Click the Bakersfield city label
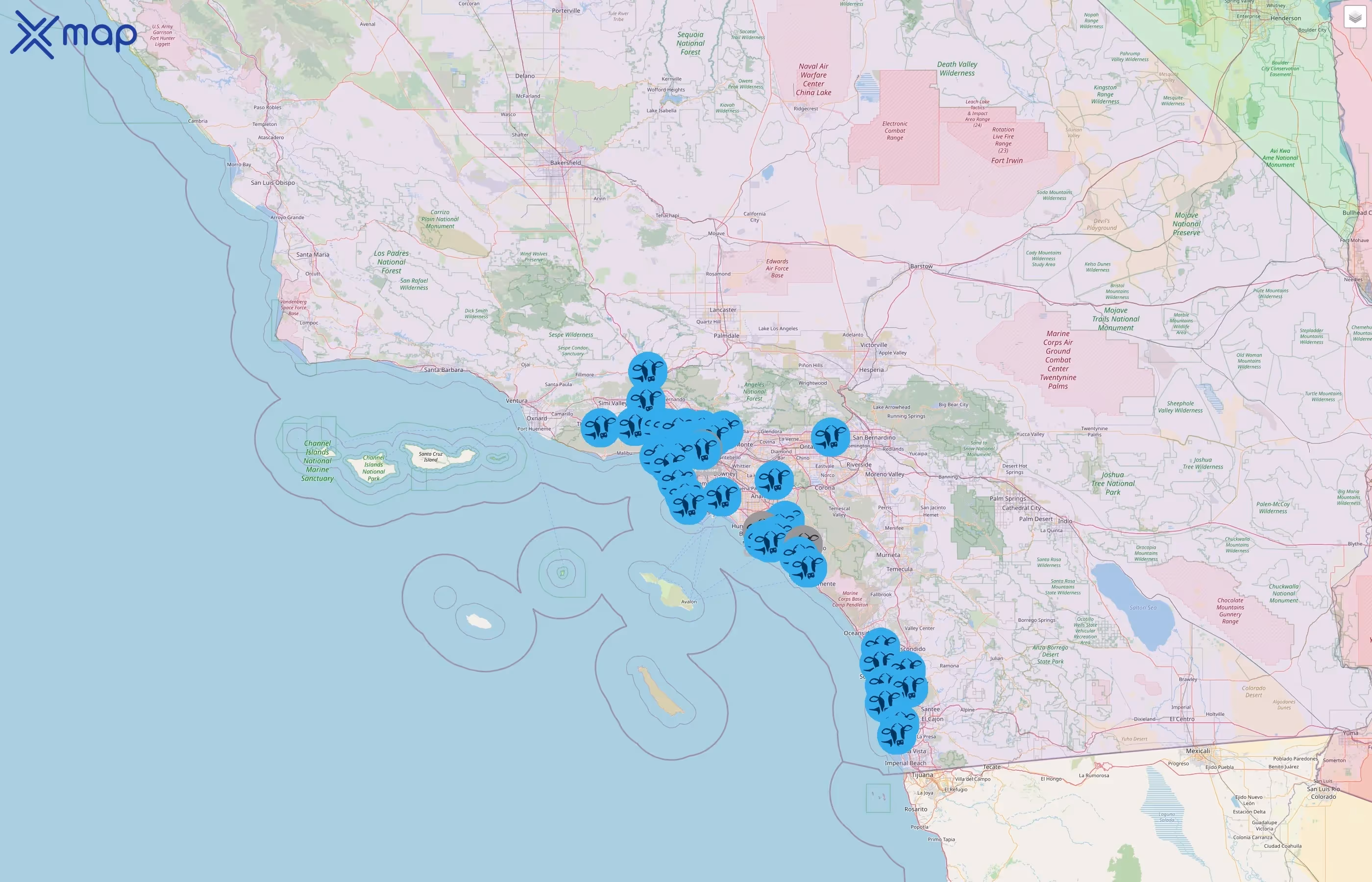The width and height of the screenshot is (1372, 882). [565, 163]
